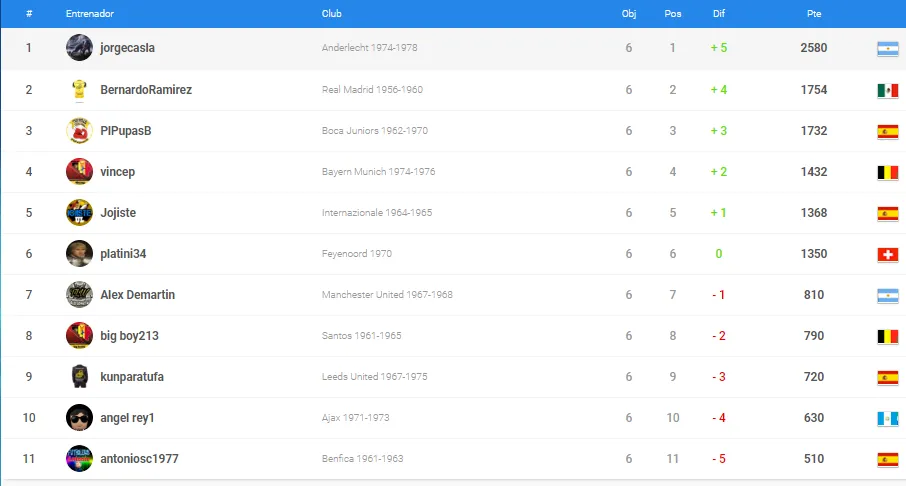Open vincep's avatar crest
This screenshot has width=906, height=486.
coord(79,172)
